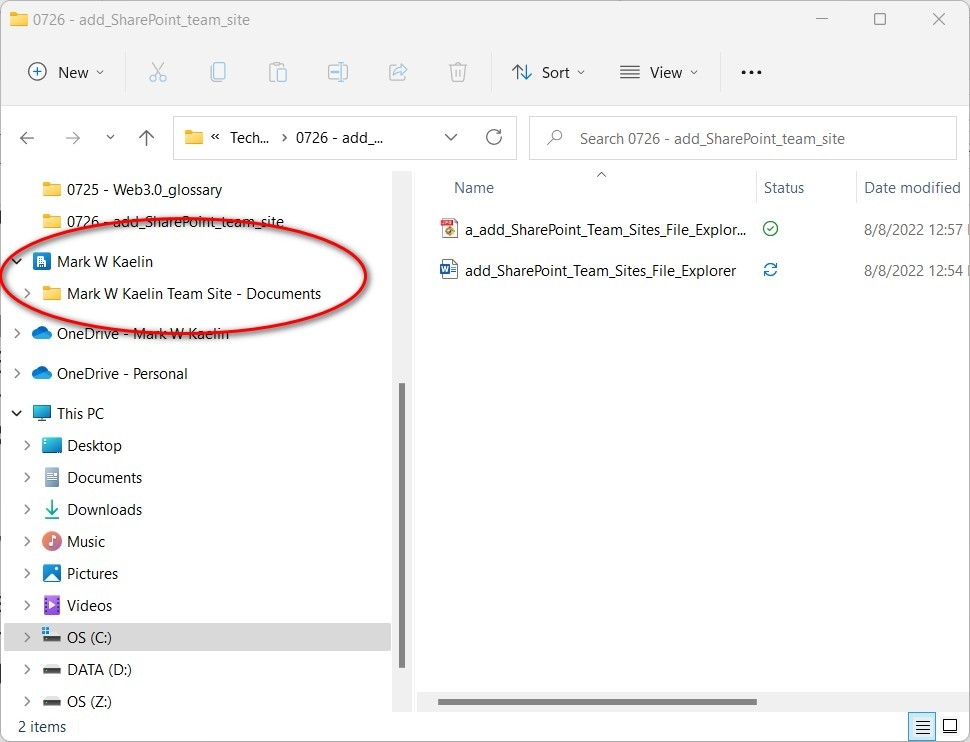Refresh the folder with the refresh icon
This screenshot has height=742, width=970.
point(493,137)
